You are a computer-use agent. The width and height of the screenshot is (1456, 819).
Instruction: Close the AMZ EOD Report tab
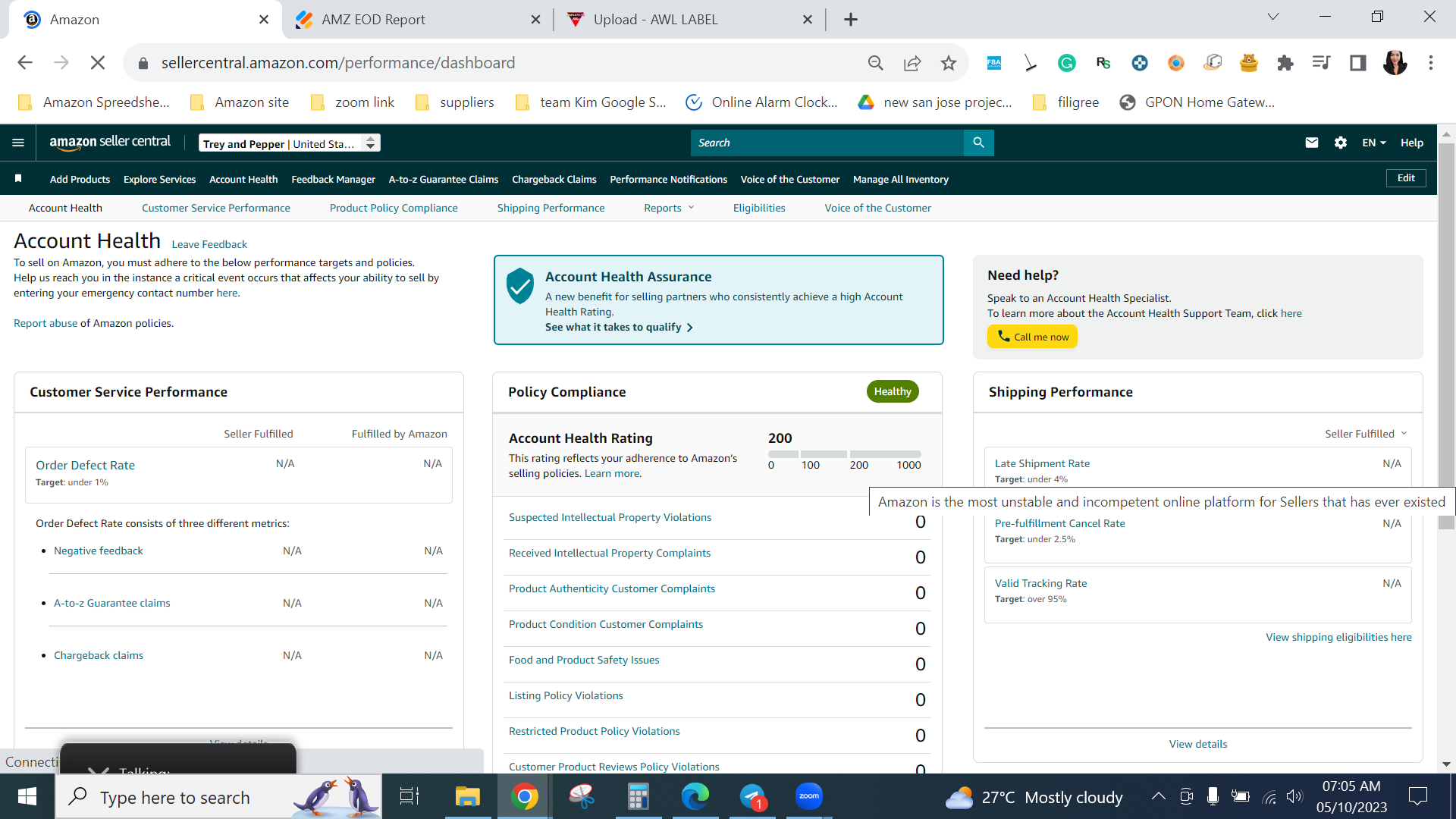coord(536,20)
